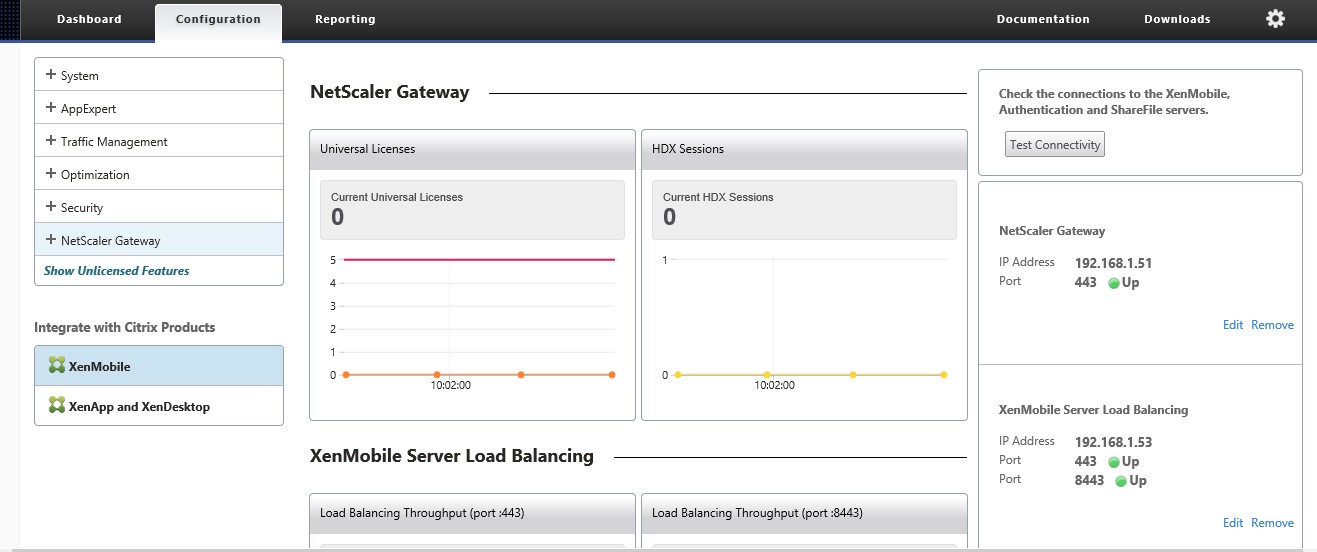Click Show Unlicensed Features link
The width and height of the screenshot is (1317, 552).
click(x=116, y=271)
